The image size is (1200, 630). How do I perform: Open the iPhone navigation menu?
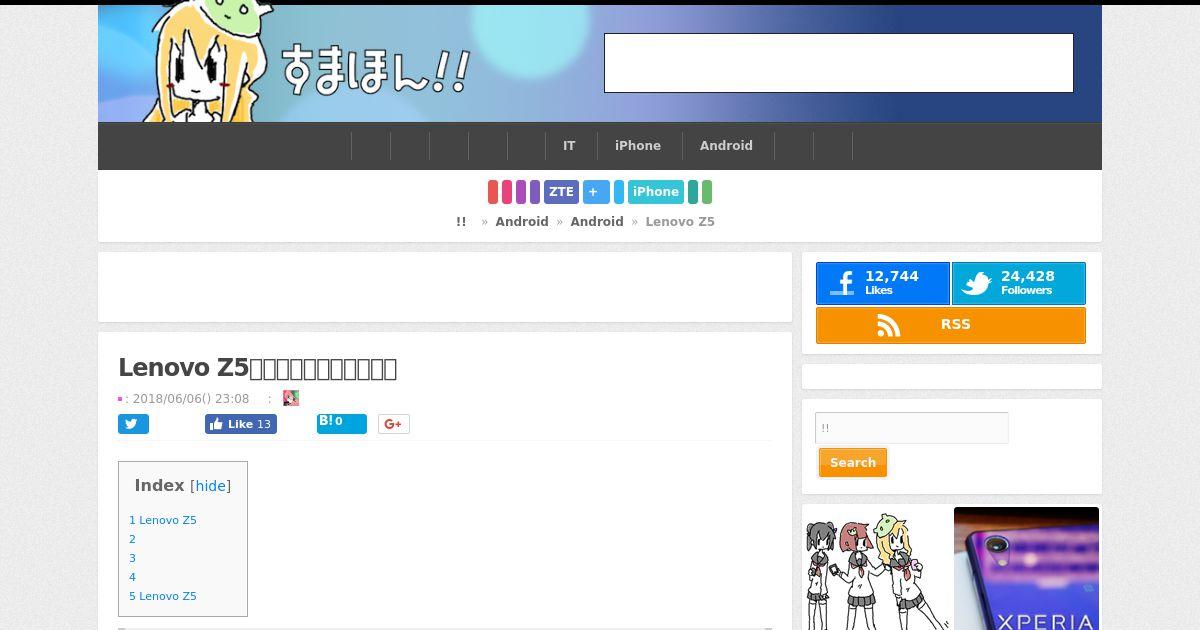(x=638, y=146)
